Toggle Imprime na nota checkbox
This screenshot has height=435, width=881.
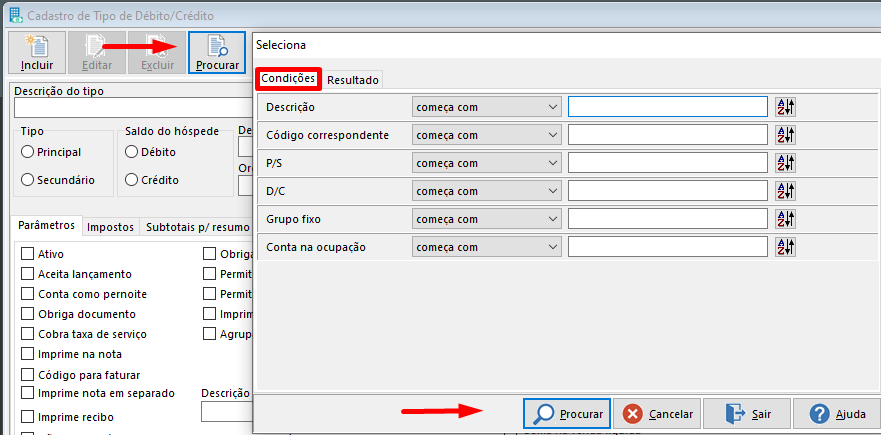pyautogui.click(x=27, y=355)
